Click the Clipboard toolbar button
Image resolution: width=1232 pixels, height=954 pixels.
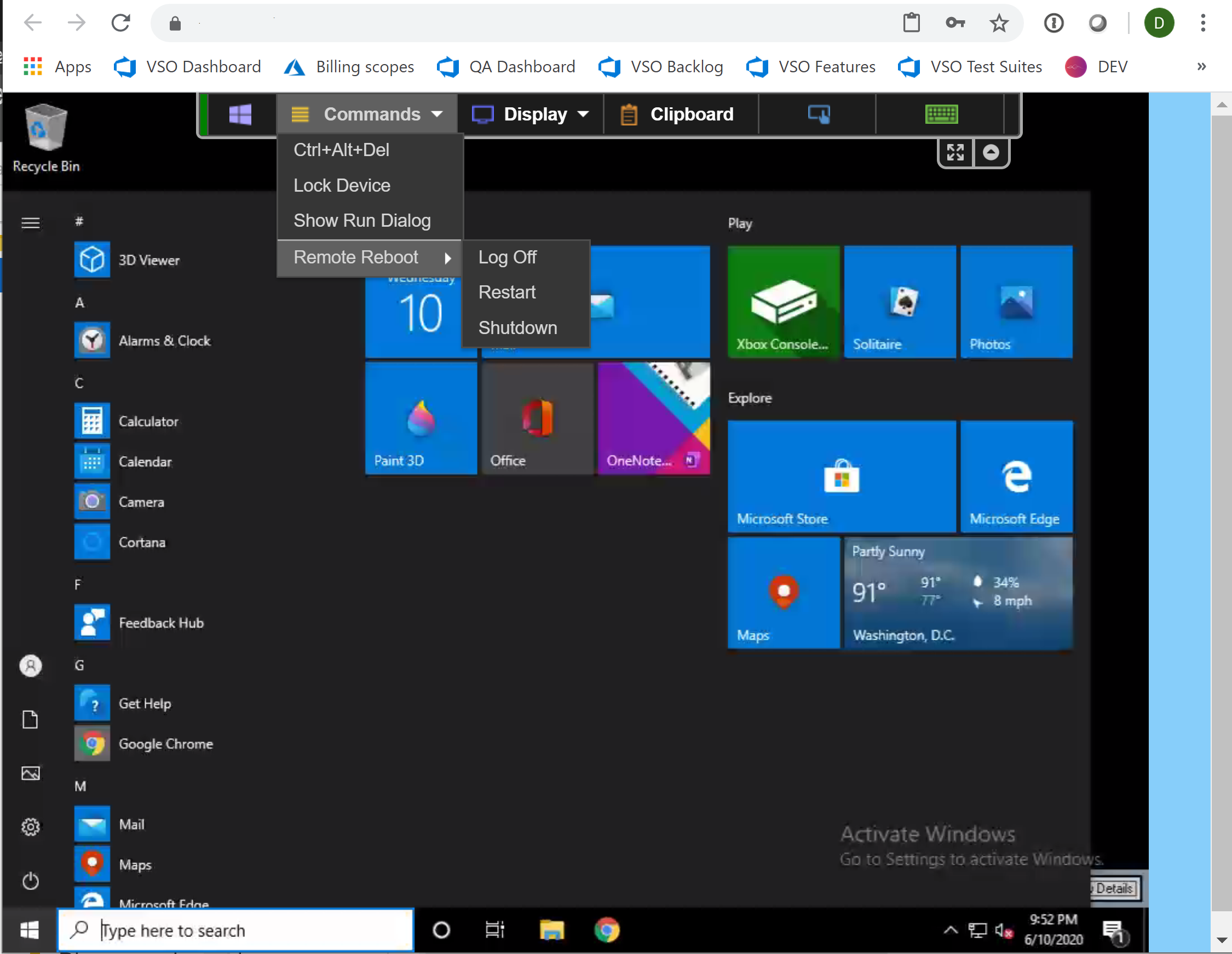677,114
